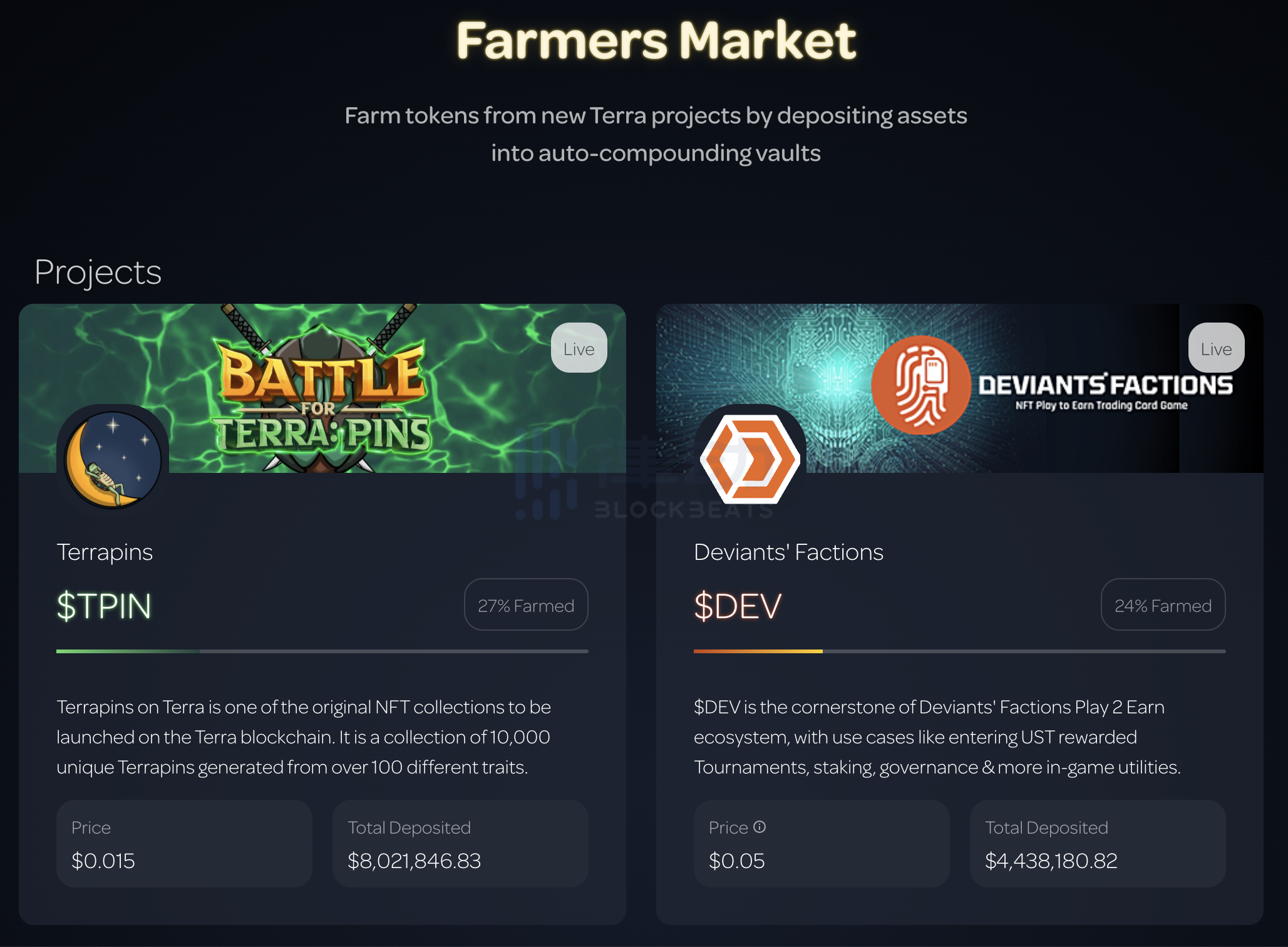The height and width of the screenshot is (947, 1288).
Task: Click the Terrapins moon avatar icon
Action: 113,460
